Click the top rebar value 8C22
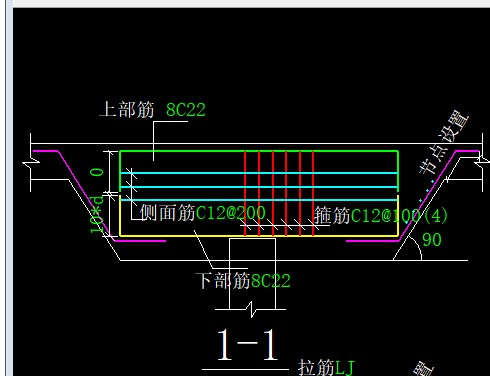Viewport: 490px width, 376px height. 186,110
